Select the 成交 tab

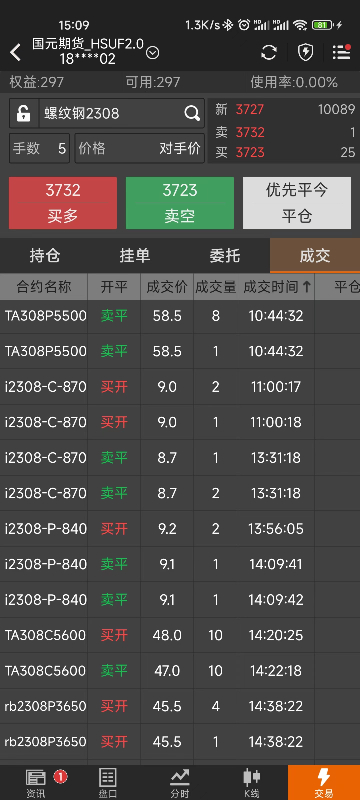[315, 256]
